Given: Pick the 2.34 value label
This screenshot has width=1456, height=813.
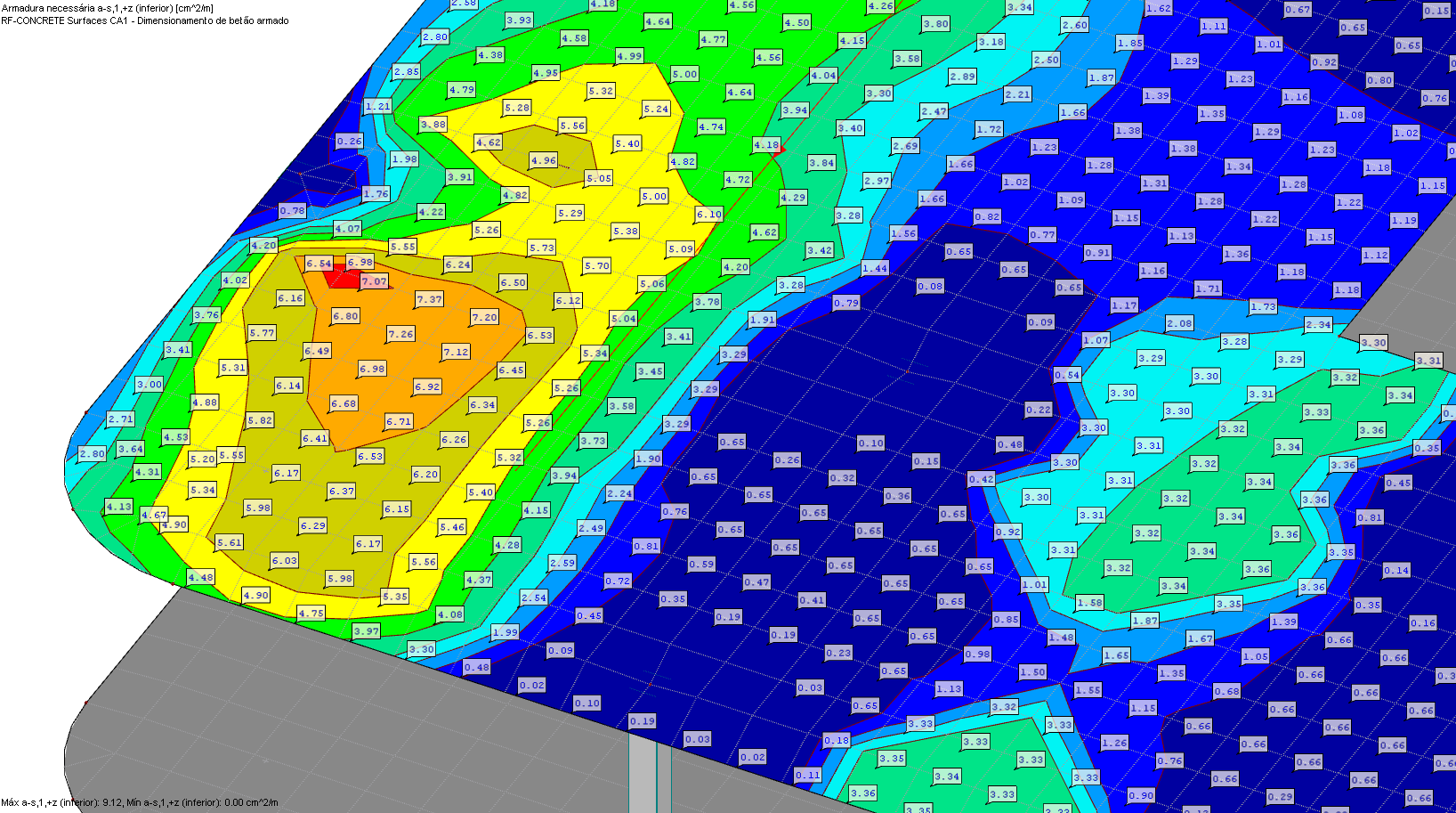Looking at the screenshot, I should click(1318, 324).
